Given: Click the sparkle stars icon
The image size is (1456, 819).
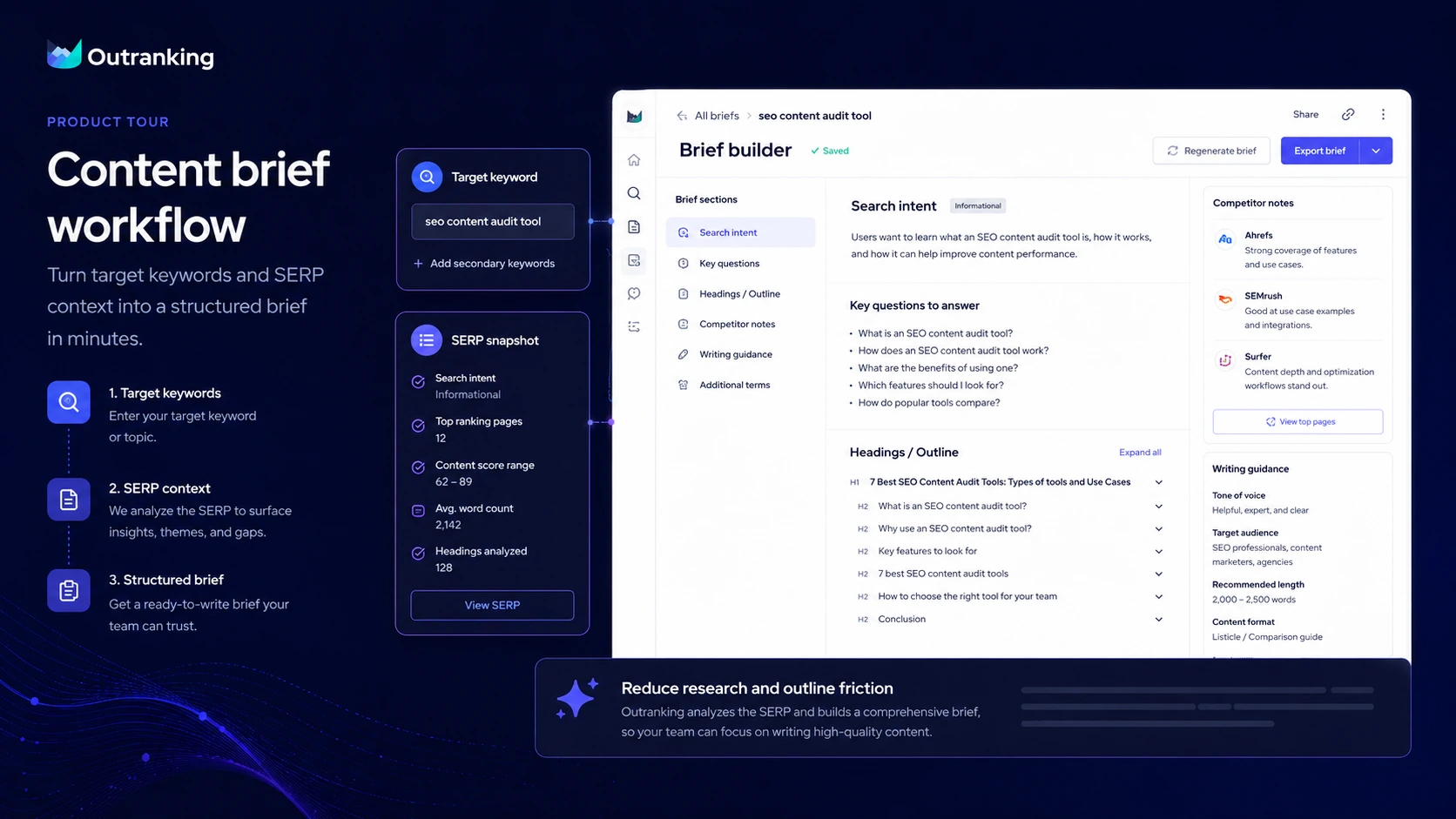Looking at the screenshot, I should pos(577,698).
